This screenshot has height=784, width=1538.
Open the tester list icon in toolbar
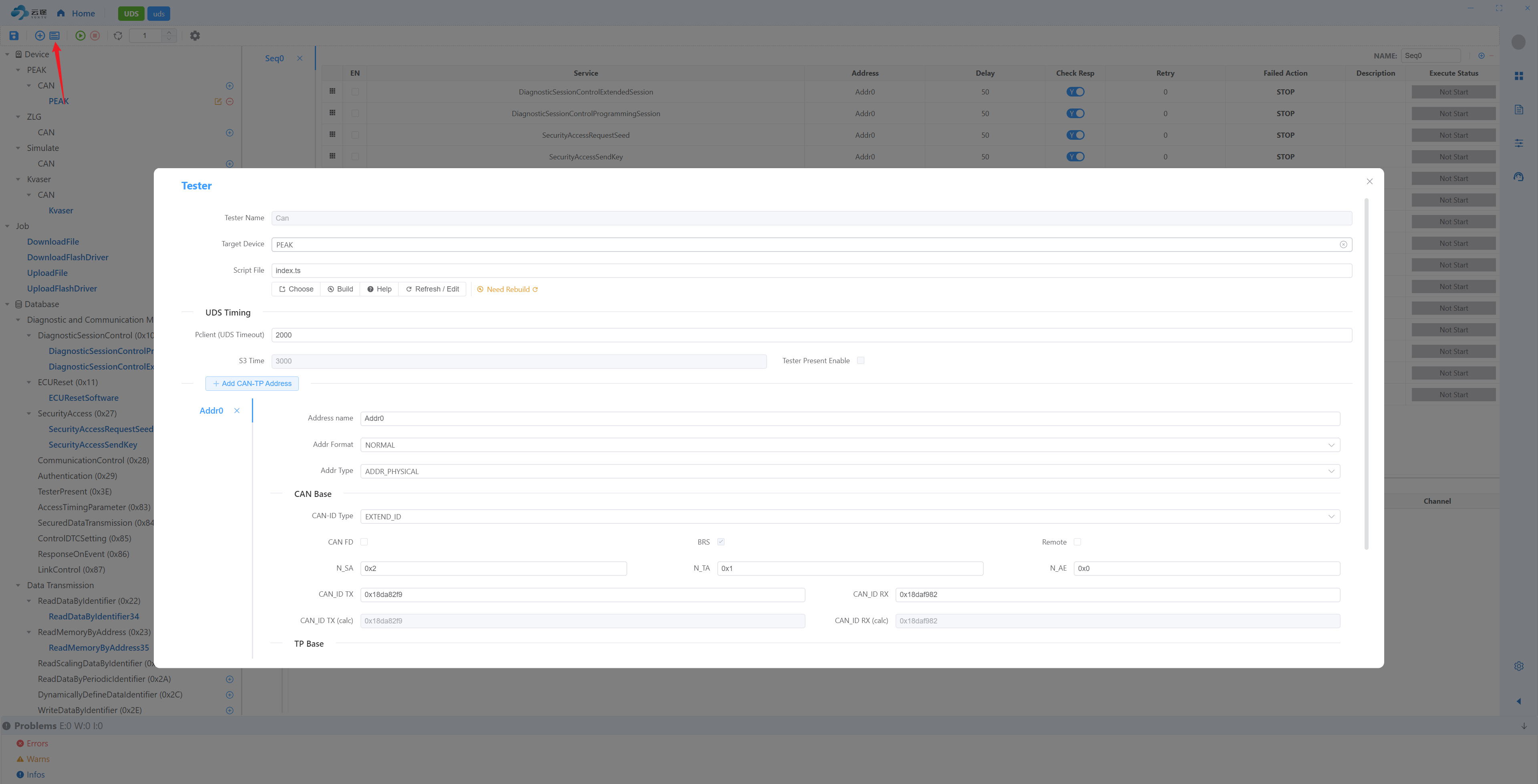tap(54, 36)
